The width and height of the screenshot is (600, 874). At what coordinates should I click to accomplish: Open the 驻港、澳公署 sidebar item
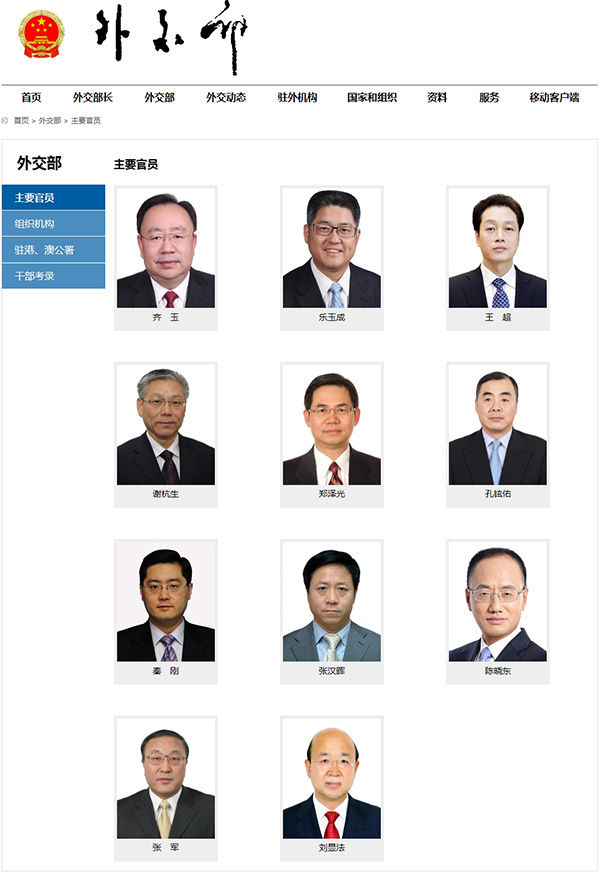54,250
